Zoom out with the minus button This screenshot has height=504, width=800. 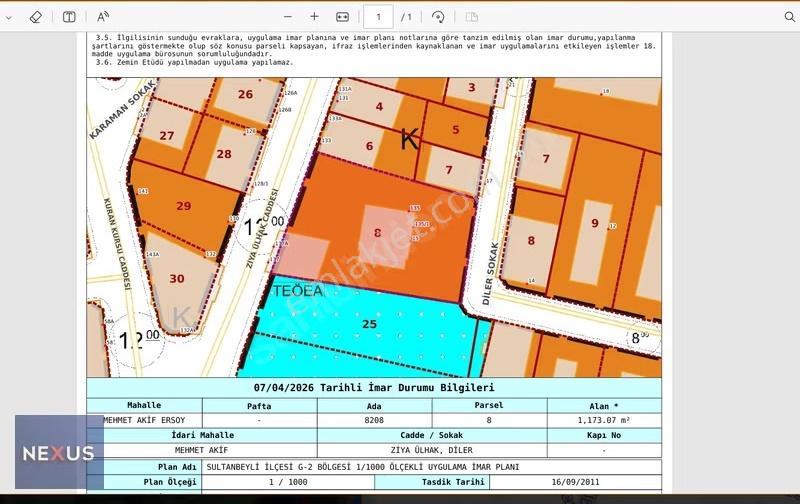click(288, 17)
